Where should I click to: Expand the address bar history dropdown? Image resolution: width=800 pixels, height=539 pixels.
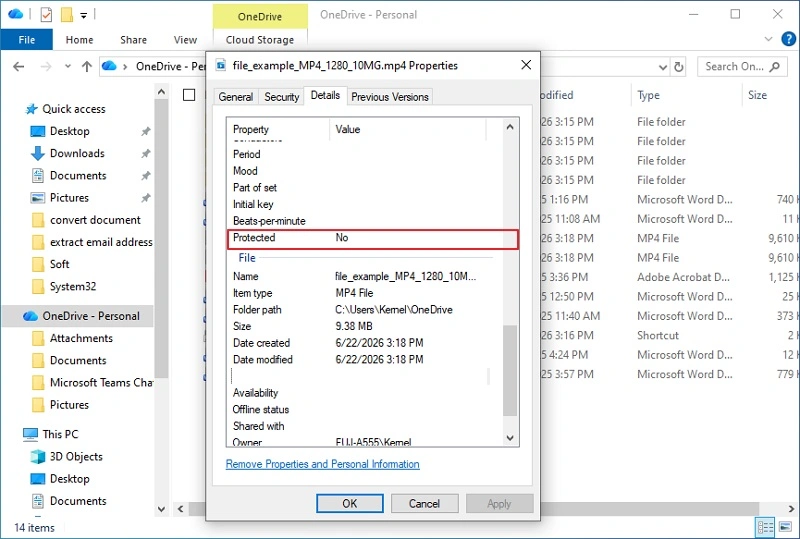click(662, 67)
